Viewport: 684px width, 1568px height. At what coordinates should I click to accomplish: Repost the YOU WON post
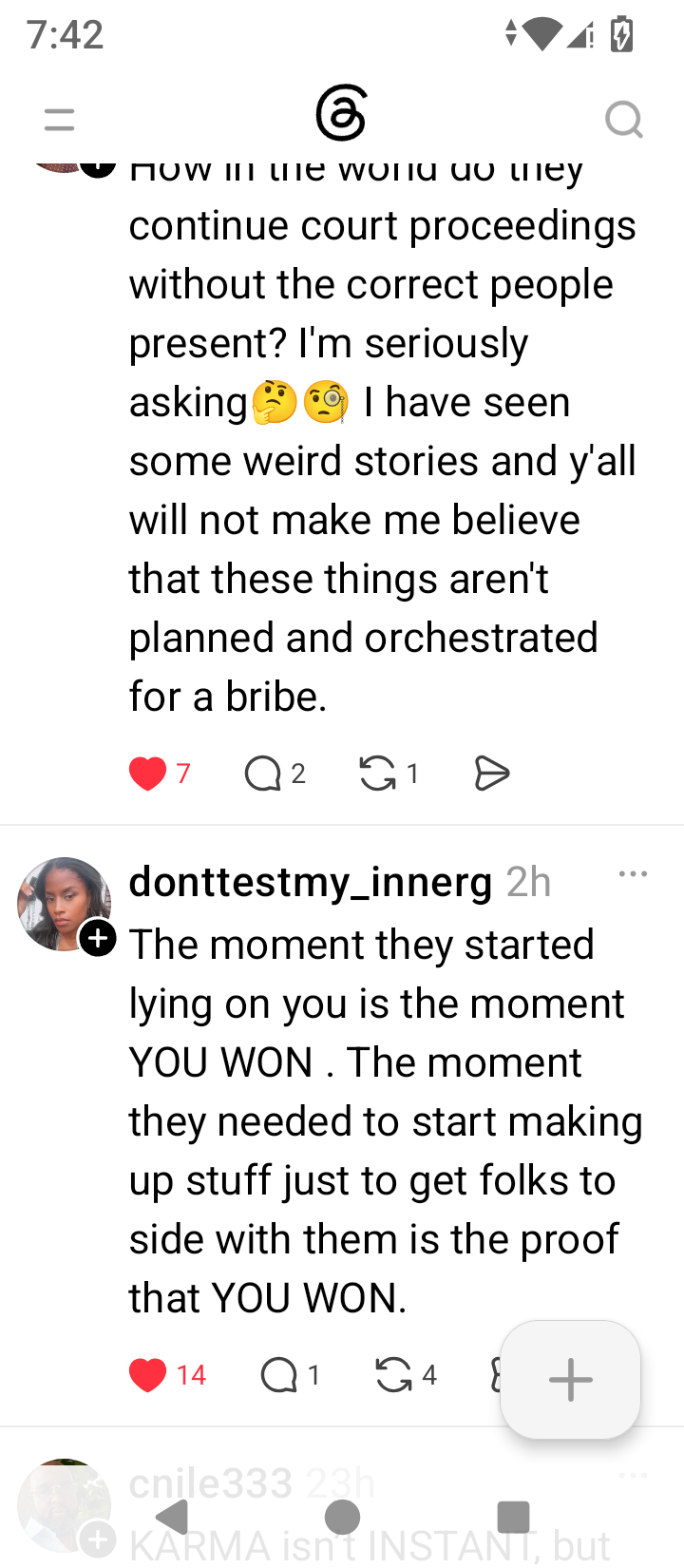point(393,1375)
